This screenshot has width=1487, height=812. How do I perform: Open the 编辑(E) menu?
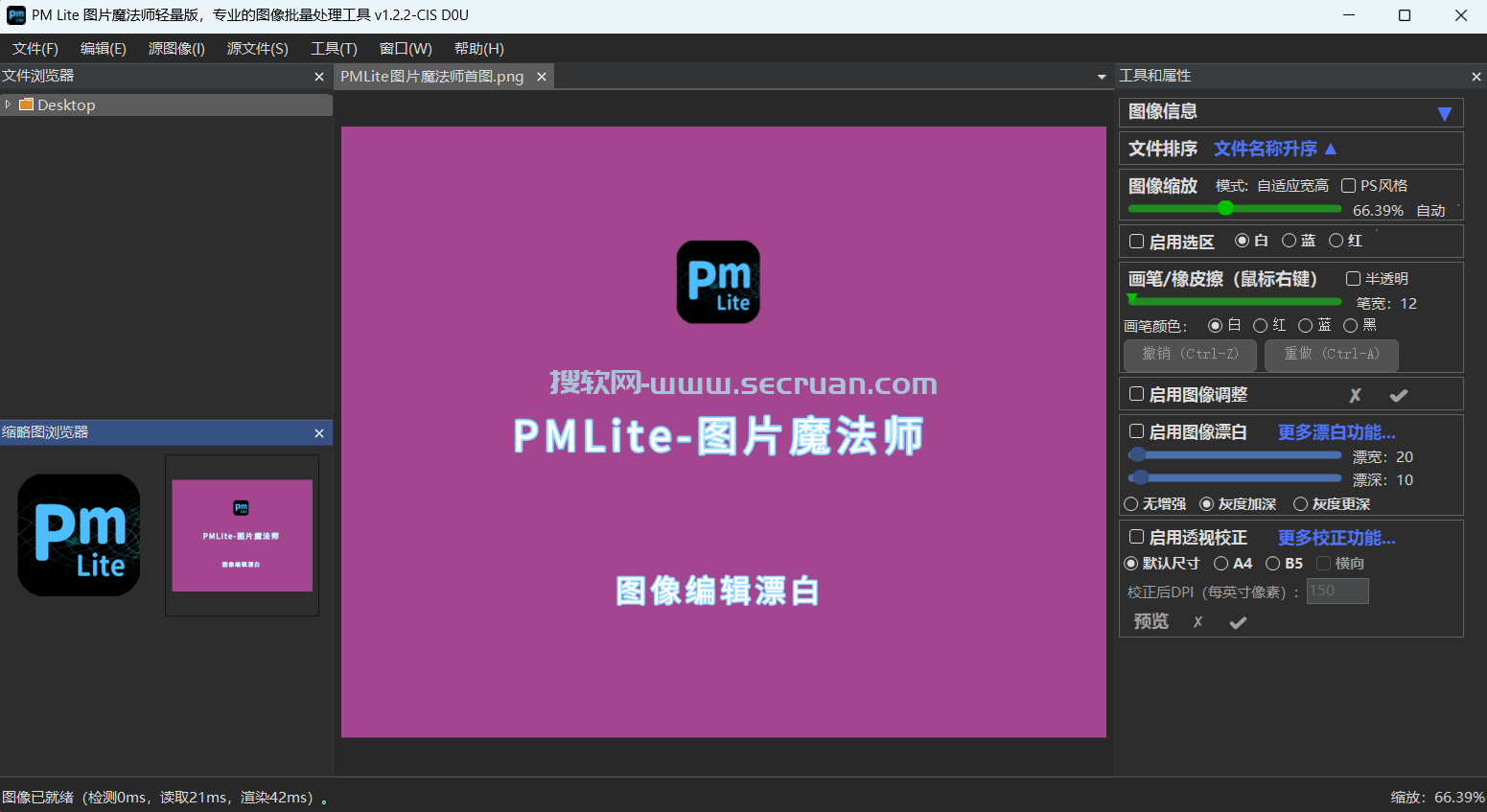tap(104, 49)
